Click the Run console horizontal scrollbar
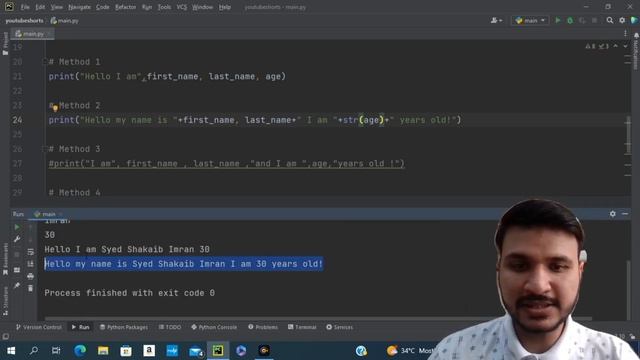 (318, 318)
